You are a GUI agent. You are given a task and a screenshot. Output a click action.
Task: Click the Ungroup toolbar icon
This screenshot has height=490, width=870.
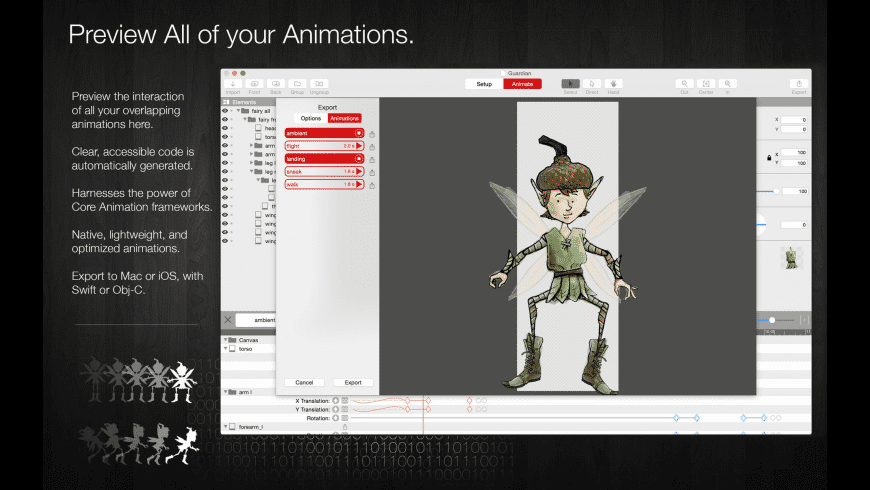(x=319, y=84)
